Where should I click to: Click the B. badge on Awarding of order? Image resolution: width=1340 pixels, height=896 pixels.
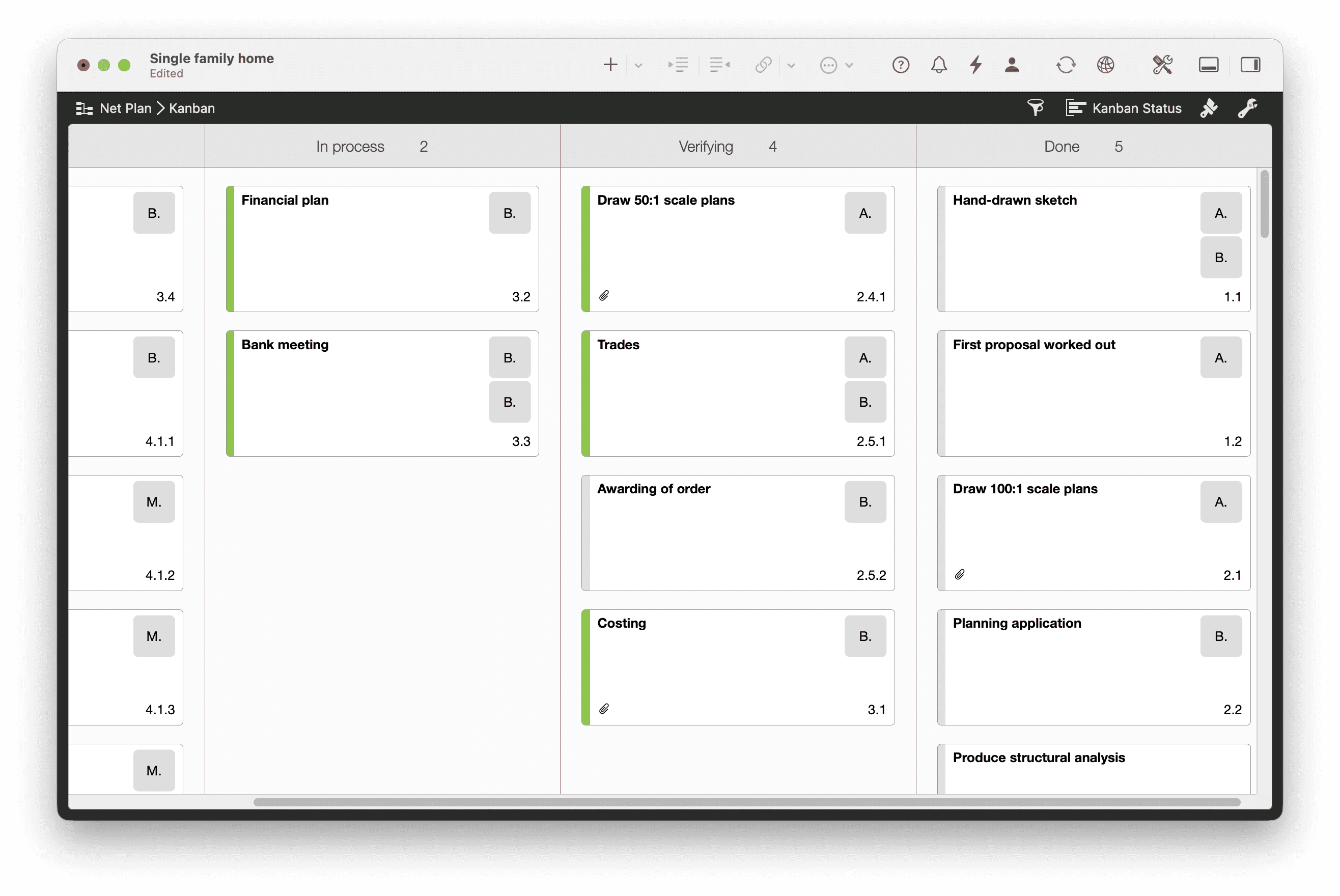(864, 501)
